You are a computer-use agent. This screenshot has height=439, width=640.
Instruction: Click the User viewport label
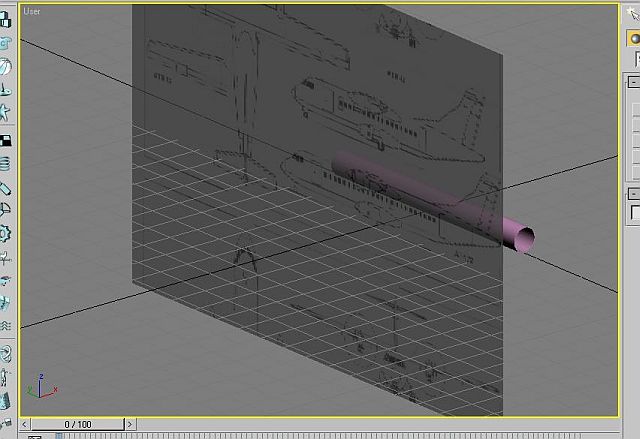[32, 11]
